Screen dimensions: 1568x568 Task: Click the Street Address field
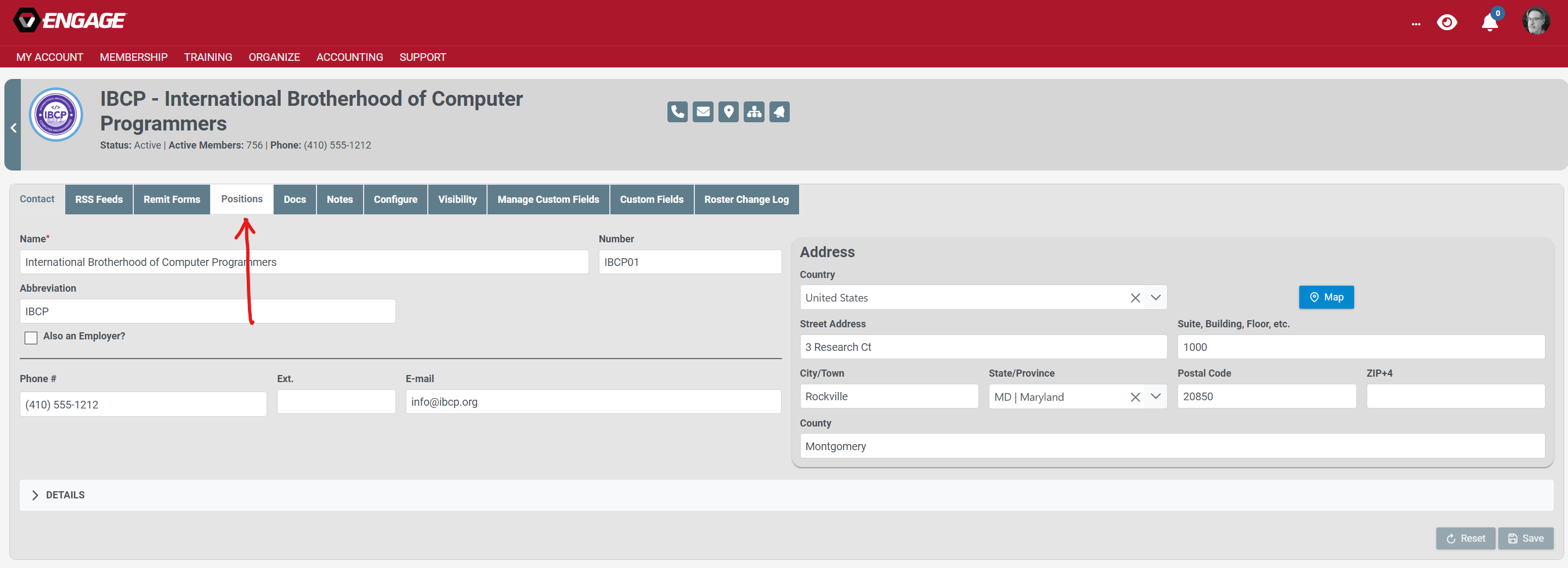983,347
